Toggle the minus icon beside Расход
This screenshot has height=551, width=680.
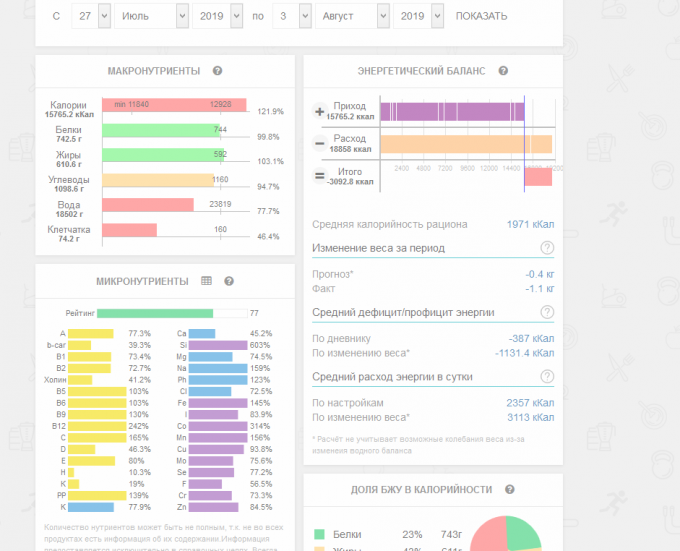(320, 144)
